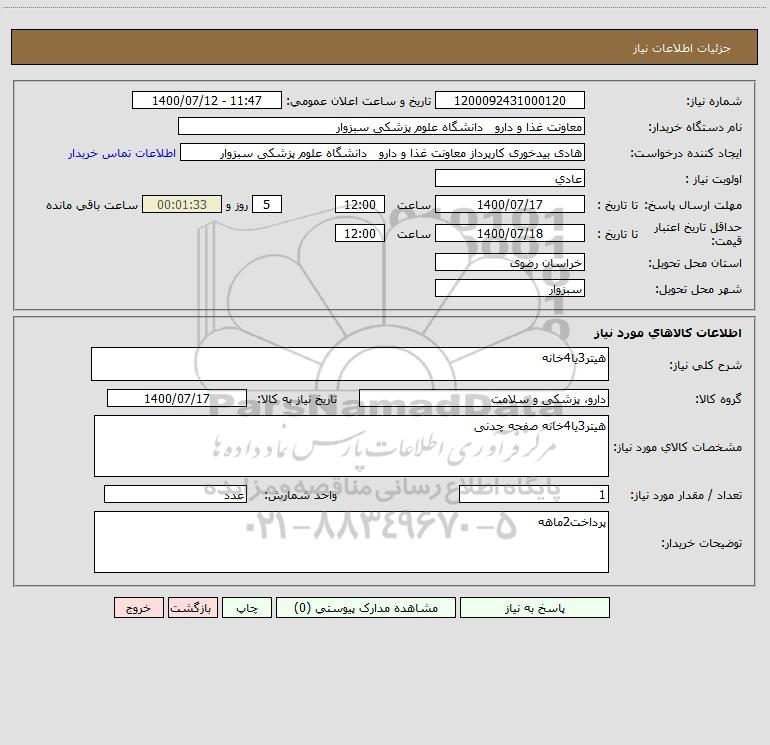Click the چاپ print button
770x745 pixels.
247,608
